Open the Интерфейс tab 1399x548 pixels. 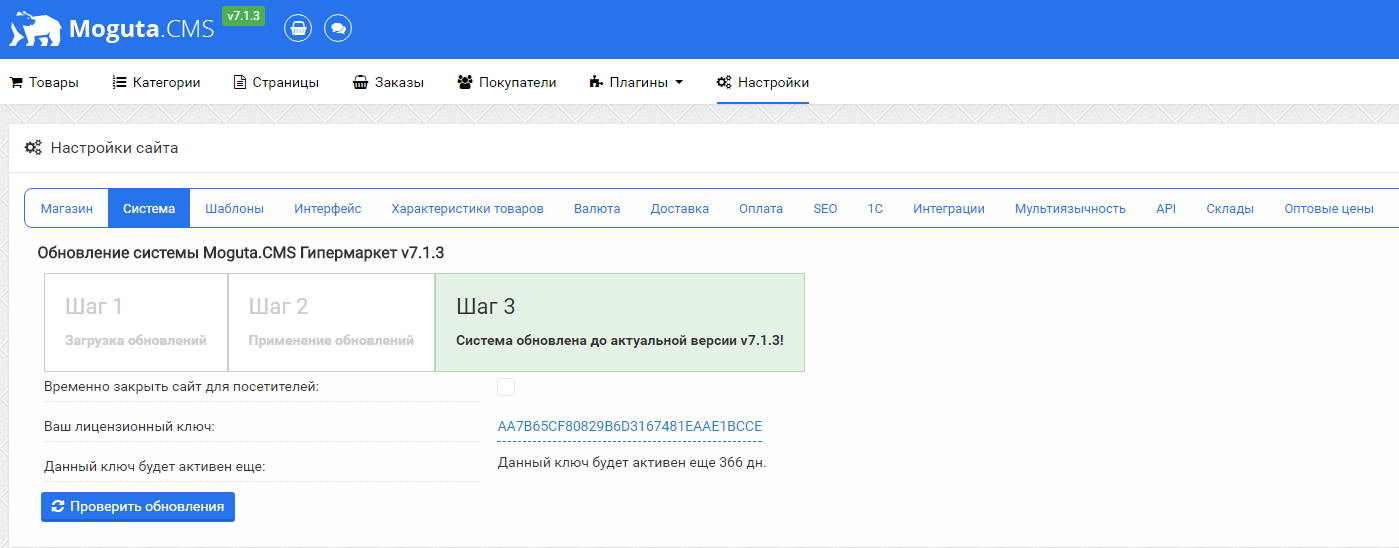[328, 208]
